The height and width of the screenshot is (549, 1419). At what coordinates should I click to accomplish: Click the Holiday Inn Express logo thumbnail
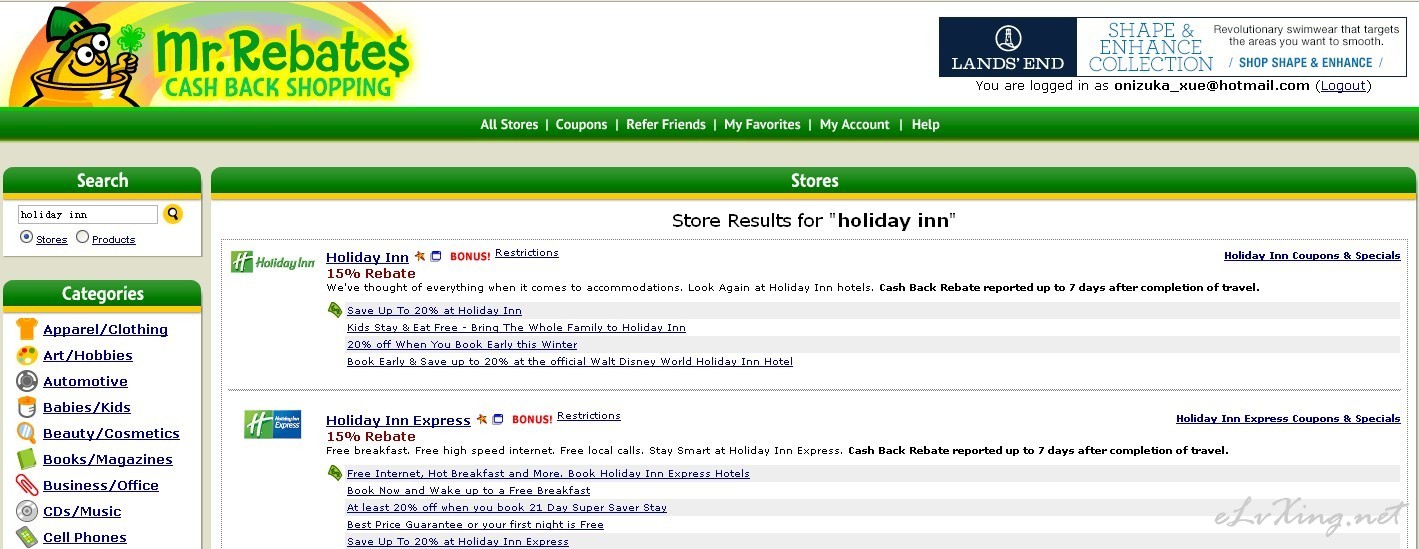tap(272, 424)
